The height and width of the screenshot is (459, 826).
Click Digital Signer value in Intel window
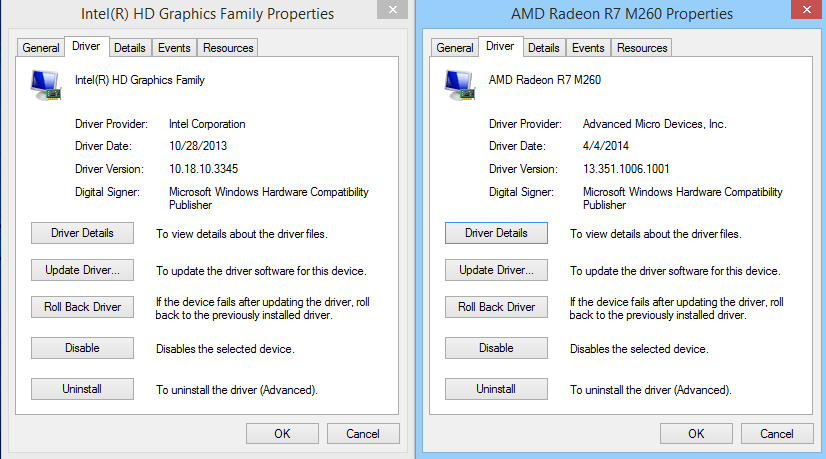[x=269, y=199]
